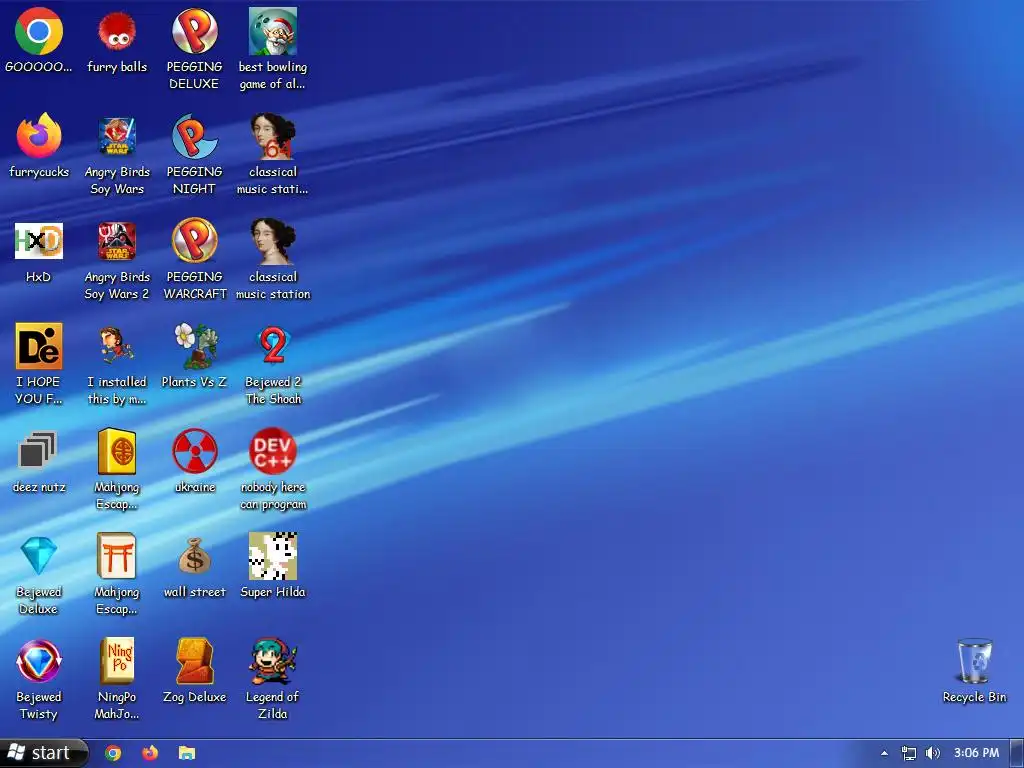This screenshot has height=768, width=1024.
Task: Open File Explorer from the taskbar
Action: 187,753
